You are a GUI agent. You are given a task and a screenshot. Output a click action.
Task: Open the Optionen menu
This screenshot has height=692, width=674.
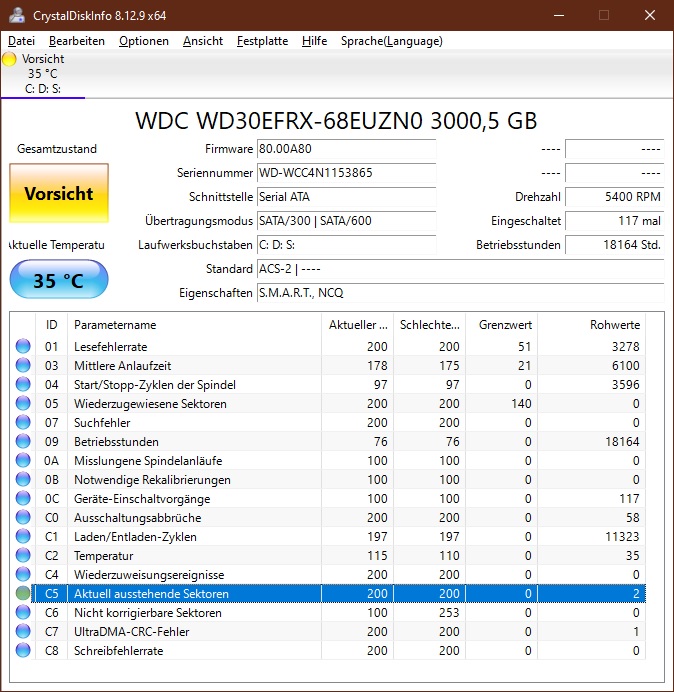click(144, 41)
